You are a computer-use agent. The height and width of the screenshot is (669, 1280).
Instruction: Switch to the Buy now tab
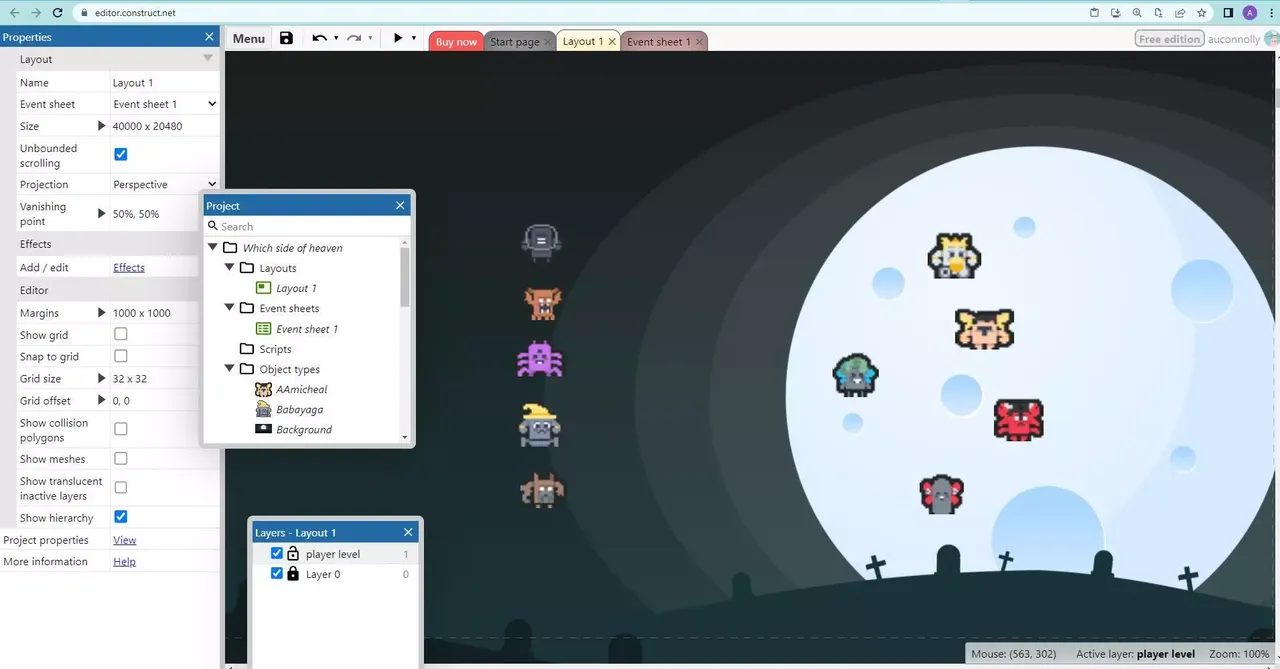456,42
